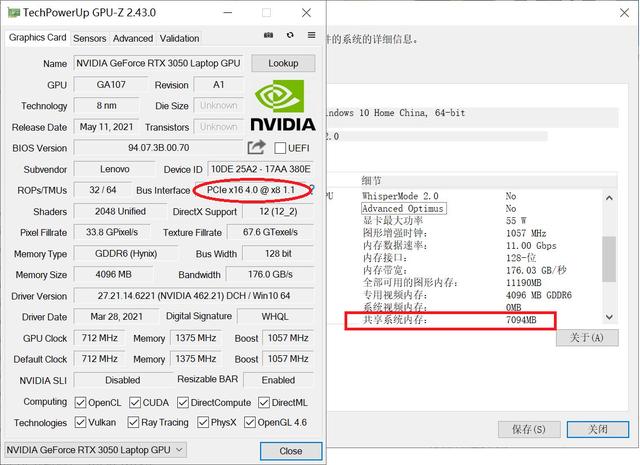Click the 保存(S) button
This screenshot has width=640, height=465.
click(x=529, y=429)
